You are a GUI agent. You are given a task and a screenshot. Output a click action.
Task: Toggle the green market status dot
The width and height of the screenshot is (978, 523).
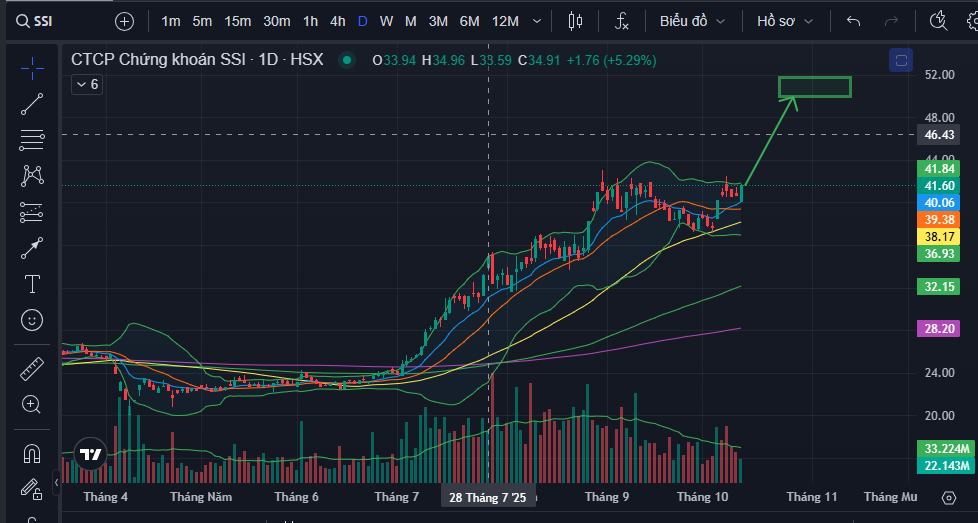tap(347, 60)
